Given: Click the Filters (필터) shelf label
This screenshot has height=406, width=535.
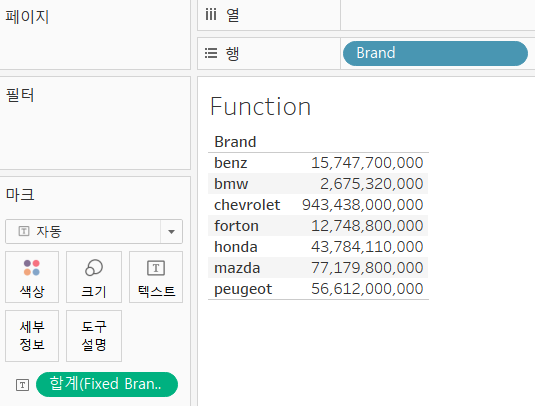Looking at the screenshot, I should pyautogui.click(x=20, y=95).
